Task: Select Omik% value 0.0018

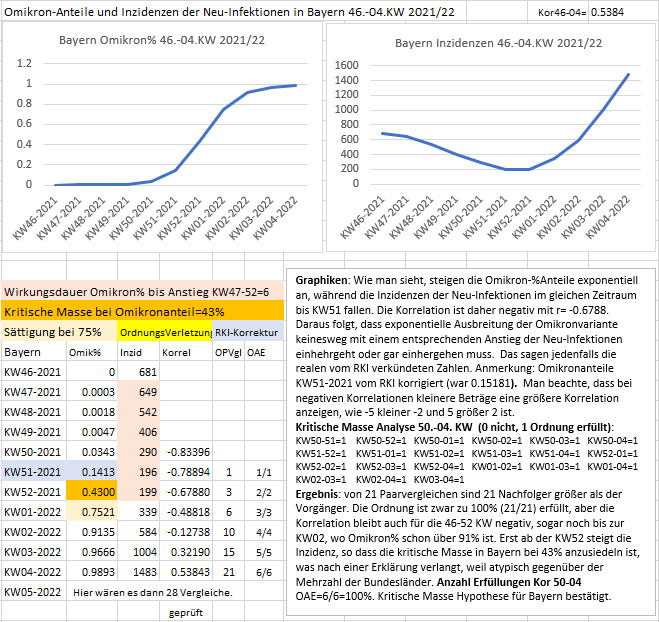Action: pos(92,412)
